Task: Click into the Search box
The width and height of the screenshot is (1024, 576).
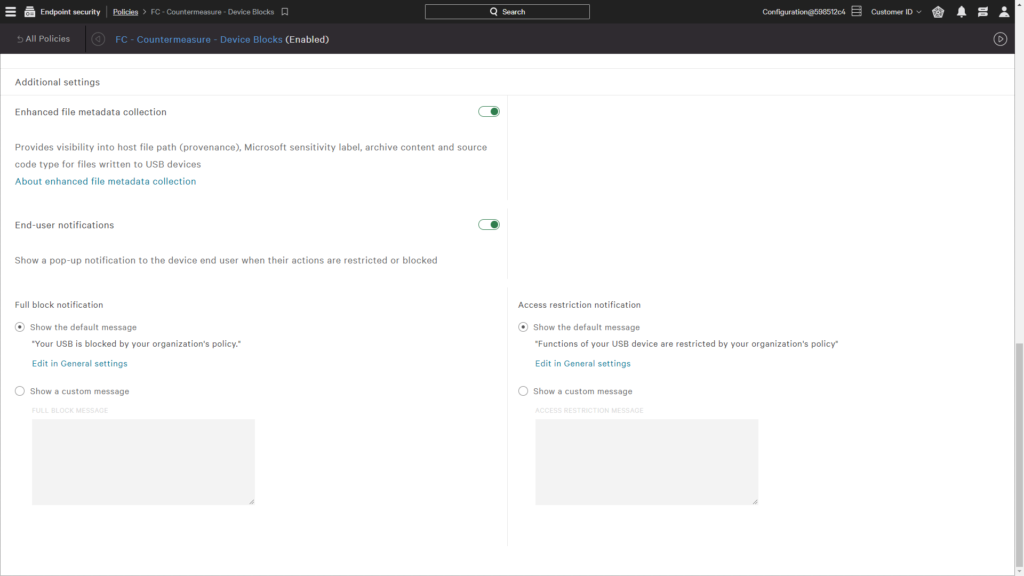Action: click(x=507, y=12)
